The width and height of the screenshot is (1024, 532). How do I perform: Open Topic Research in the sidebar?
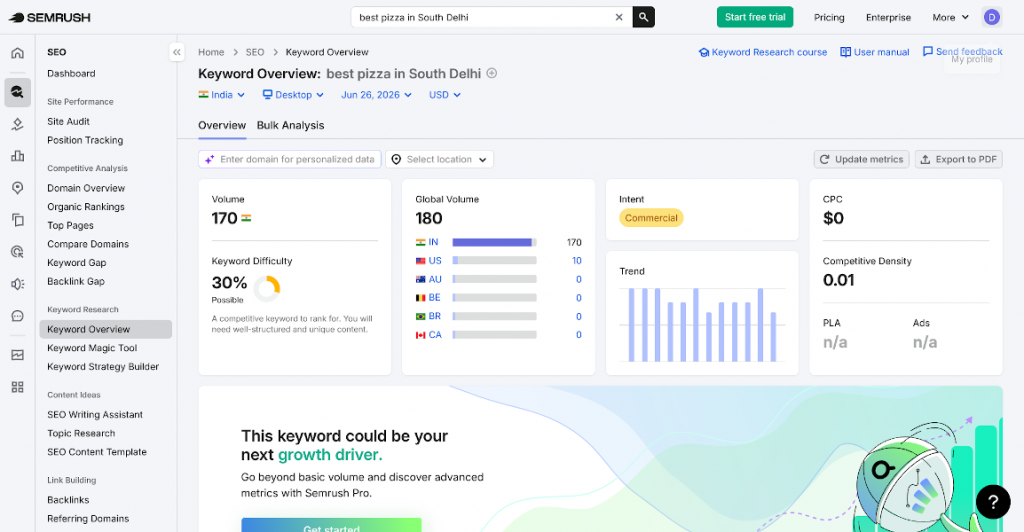(81, 433)
